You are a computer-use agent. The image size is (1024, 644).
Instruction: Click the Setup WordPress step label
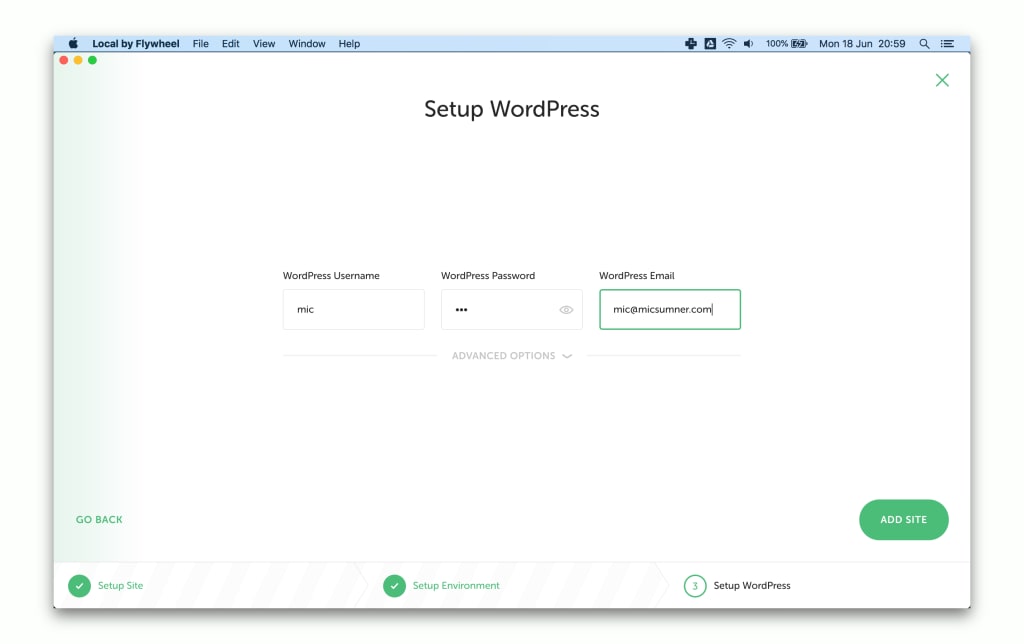(x=752, y=586)
